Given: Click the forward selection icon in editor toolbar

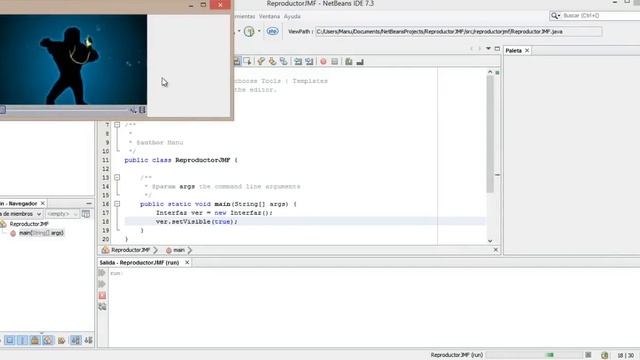Looking at the screenshot, I should [247, 62].
